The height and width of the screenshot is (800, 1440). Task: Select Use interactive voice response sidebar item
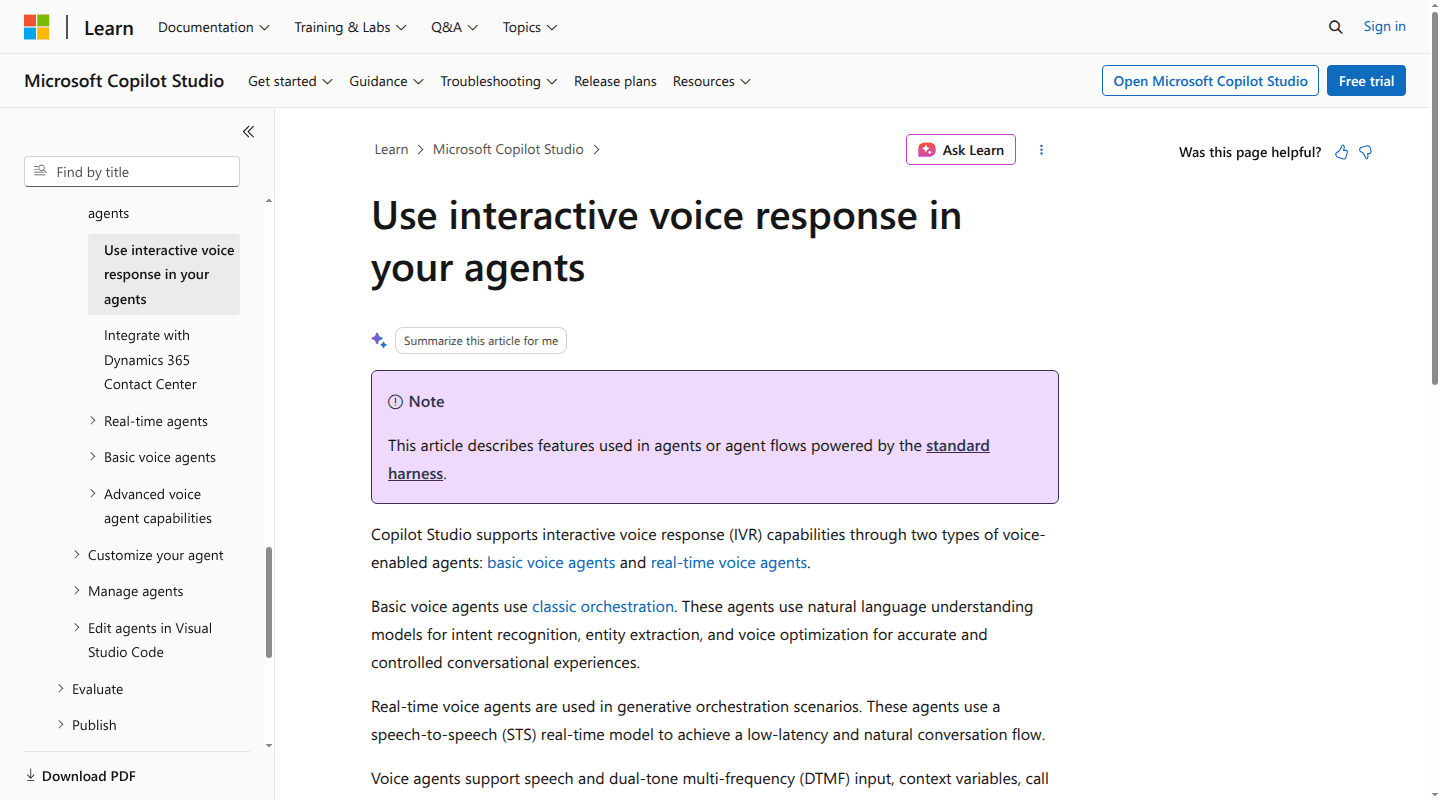164,275
